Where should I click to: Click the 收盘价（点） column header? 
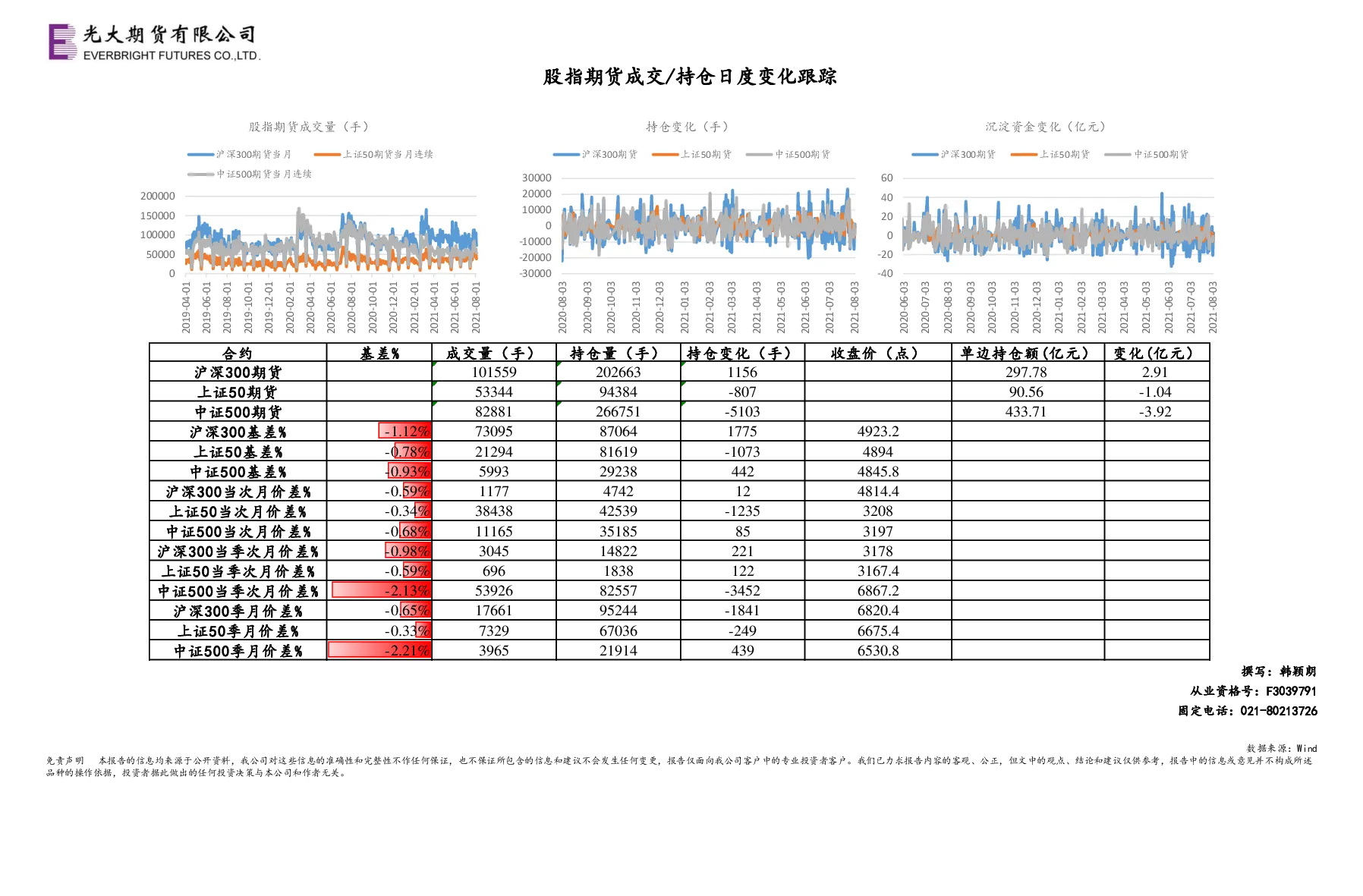point(878,353)
